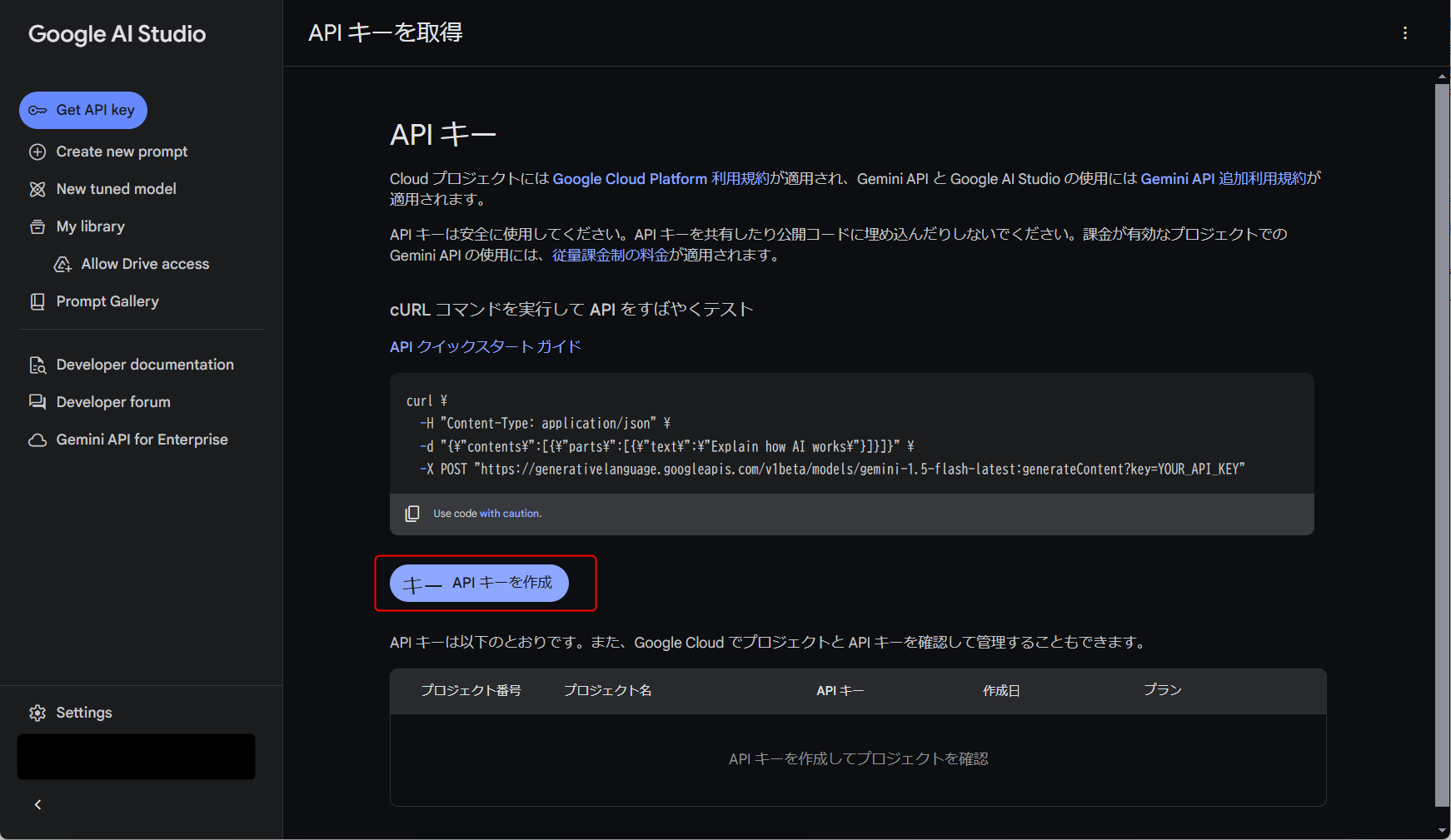
Task: Click the vertical scrollbar thumb
Action: 1442,445
